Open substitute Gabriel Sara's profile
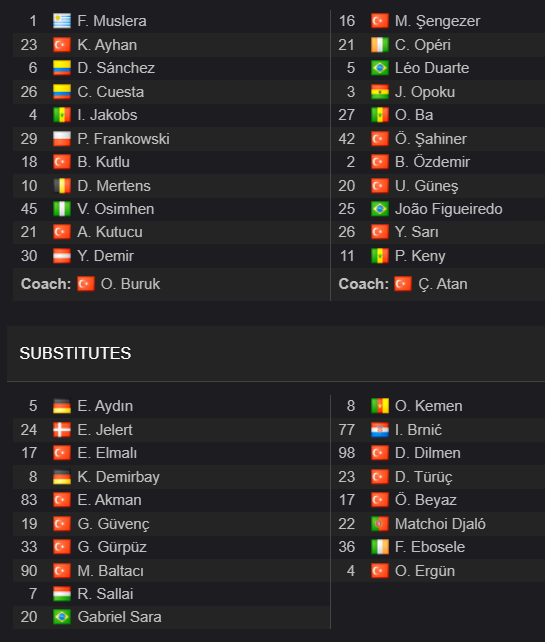This screenshot has height=642, width=545. click(119, 617)
